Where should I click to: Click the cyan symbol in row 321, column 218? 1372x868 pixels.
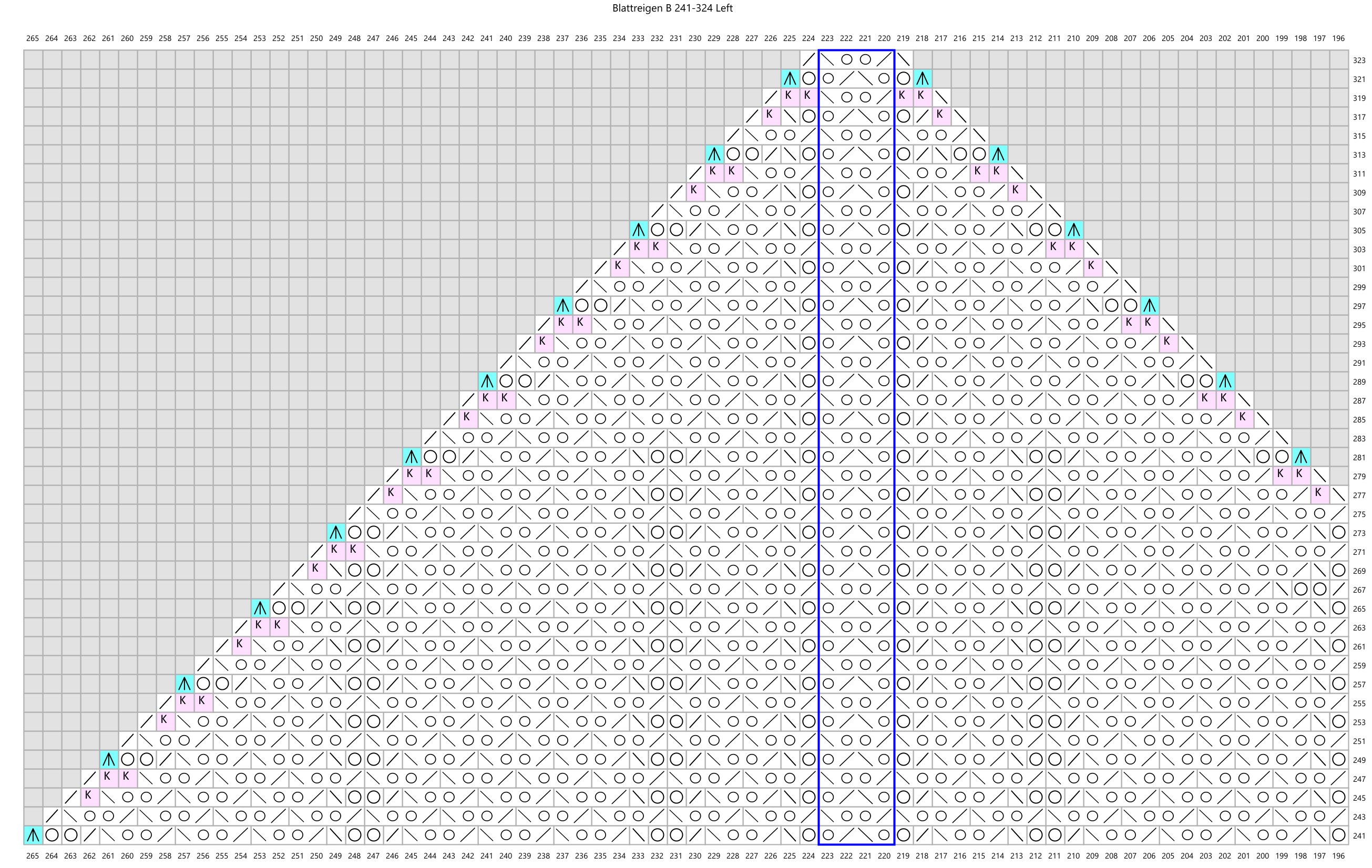point(922,79)
